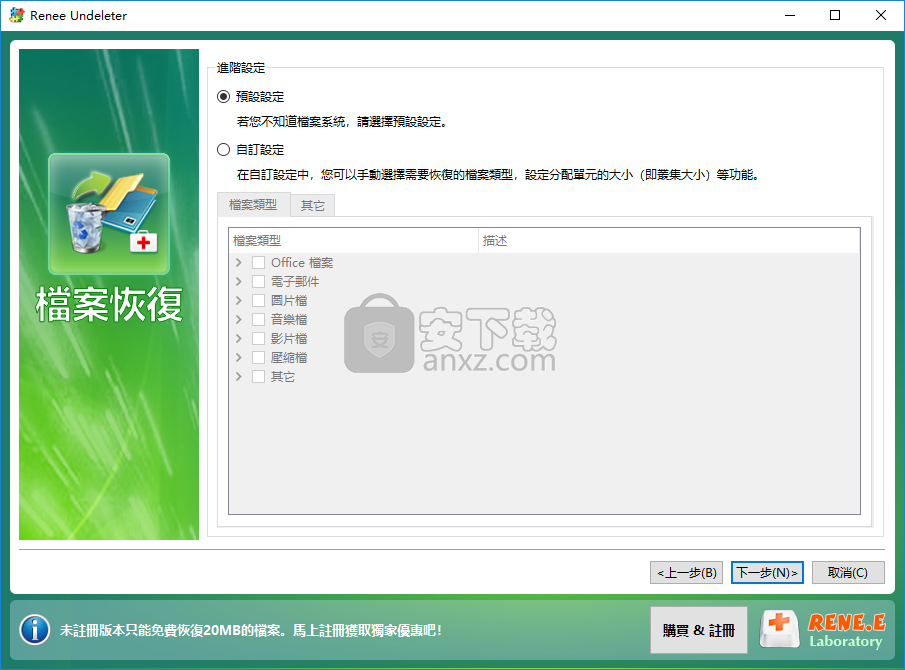This screenshot has width=905, height=670.
Task: Expand the 其它 tree node
Action: pyautogui.click(x=239, y=377)
